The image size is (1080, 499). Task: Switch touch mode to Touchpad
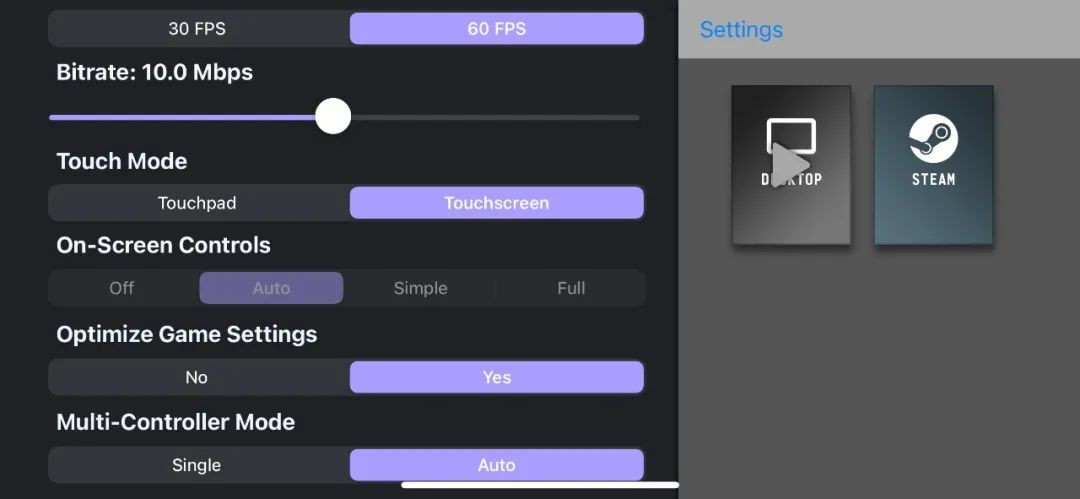[197, 203]
